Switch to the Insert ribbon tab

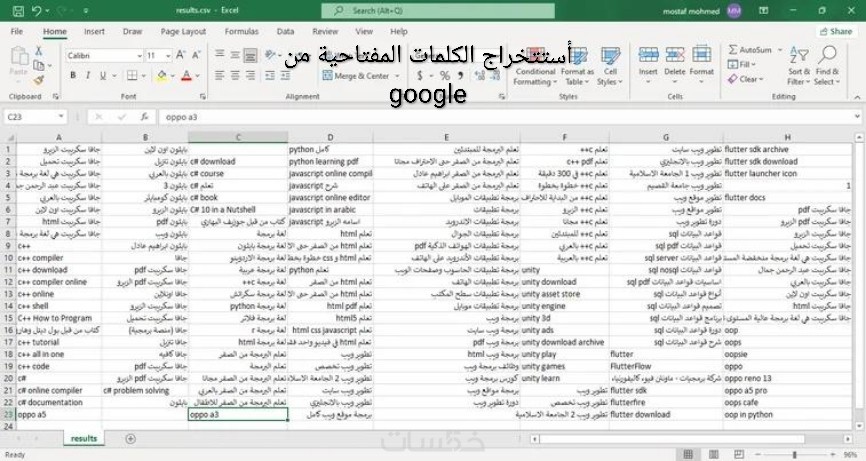click(x=94, y=31)
